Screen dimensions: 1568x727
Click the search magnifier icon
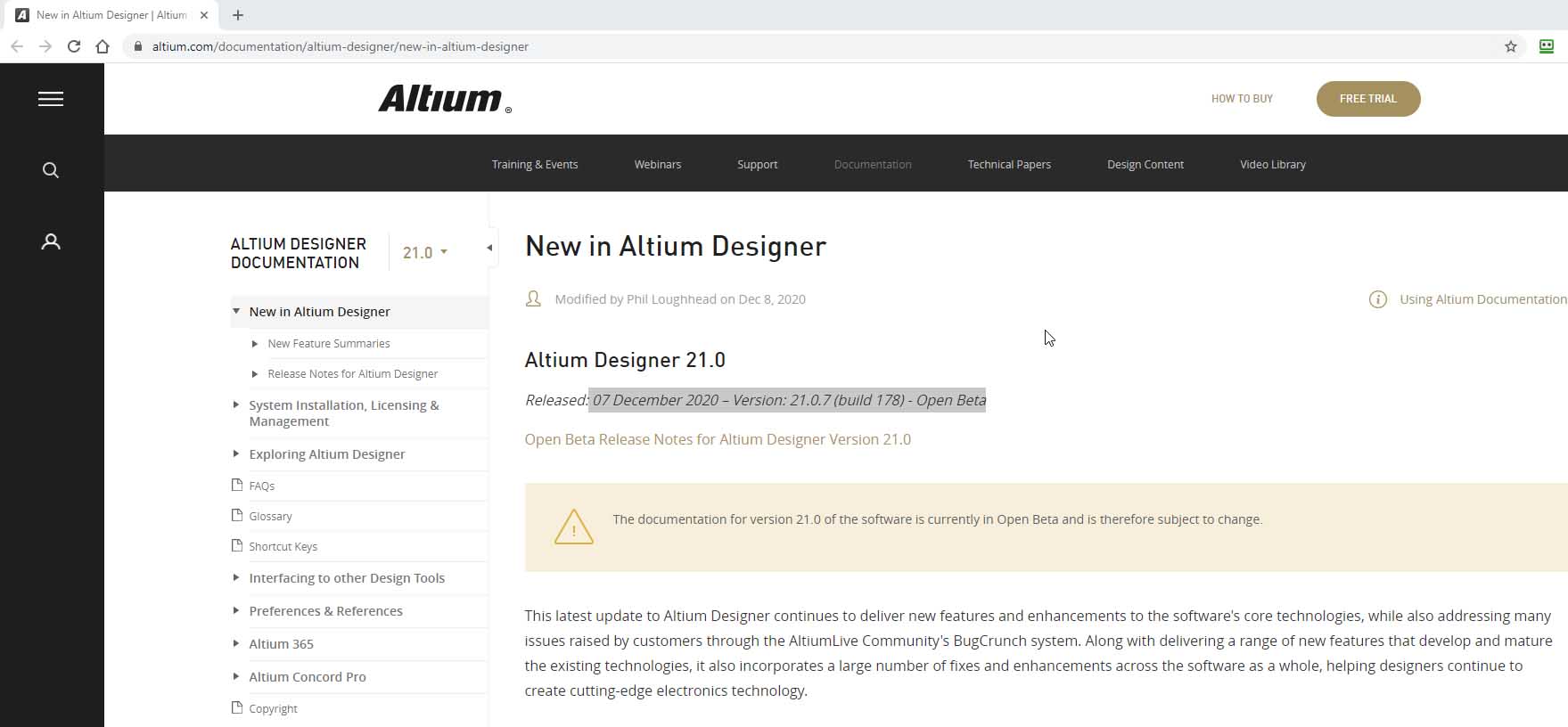click(51, 170)
